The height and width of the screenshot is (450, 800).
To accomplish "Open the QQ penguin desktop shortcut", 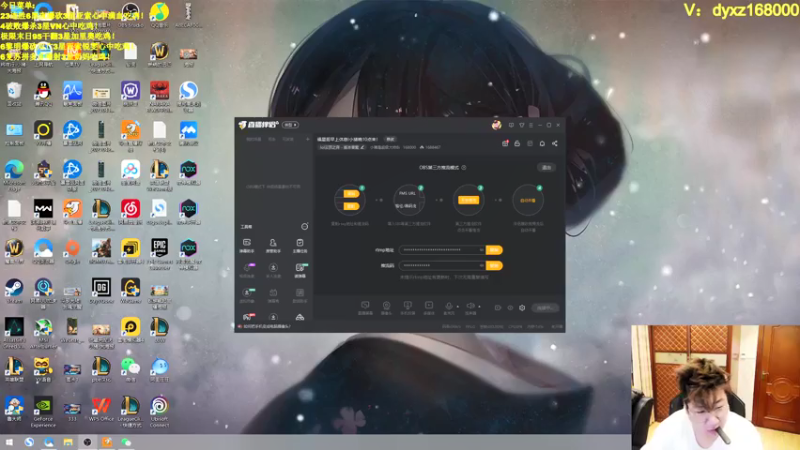I will pos(43,94).
